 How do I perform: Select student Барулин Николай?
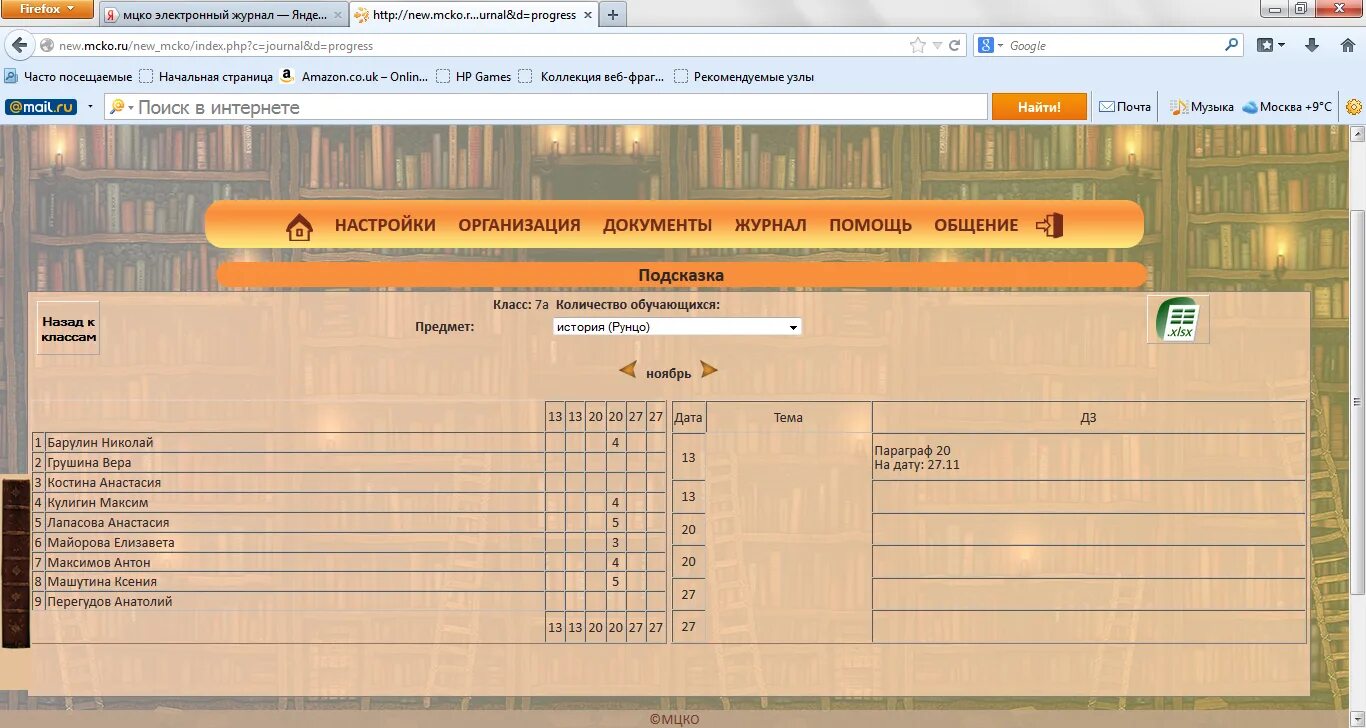(x=100, y=443)
